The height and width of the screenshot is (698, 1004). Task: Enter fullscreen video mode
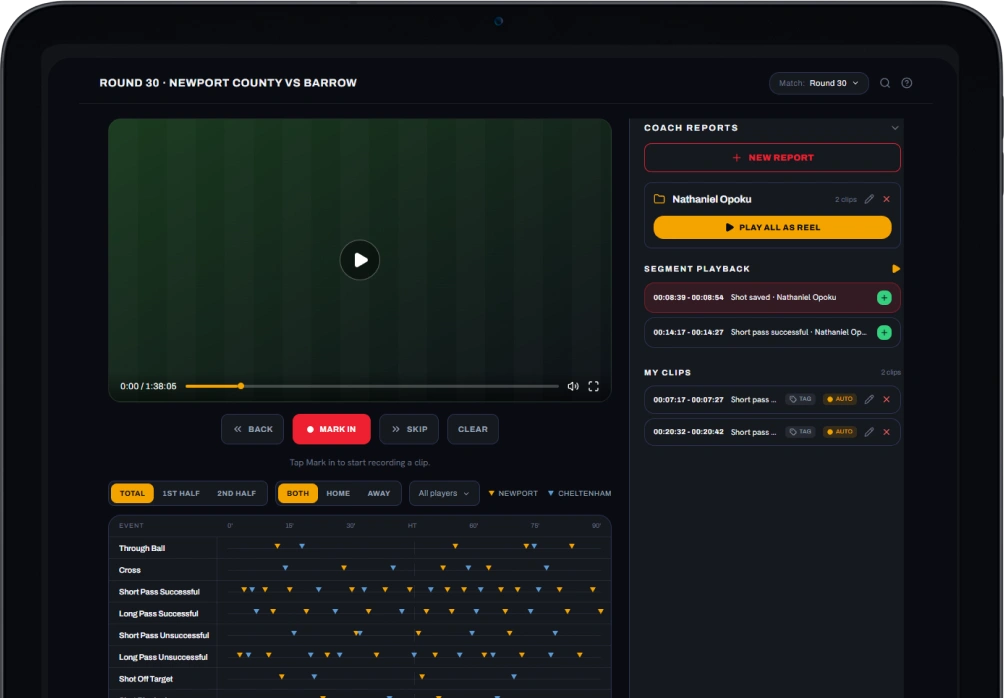point(594,386)
